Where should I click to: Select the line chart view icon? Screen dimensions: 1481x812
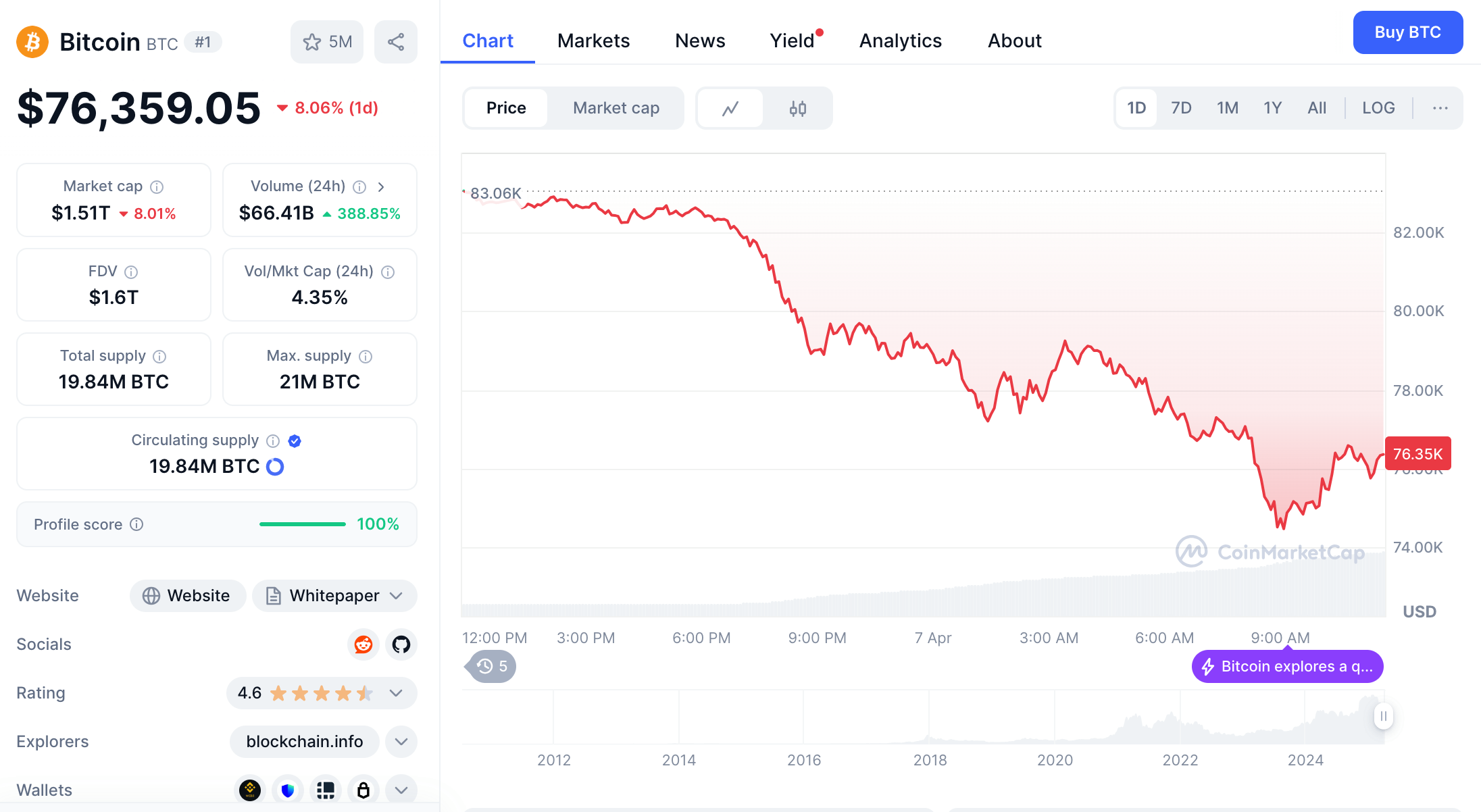[x=730, y=108]
